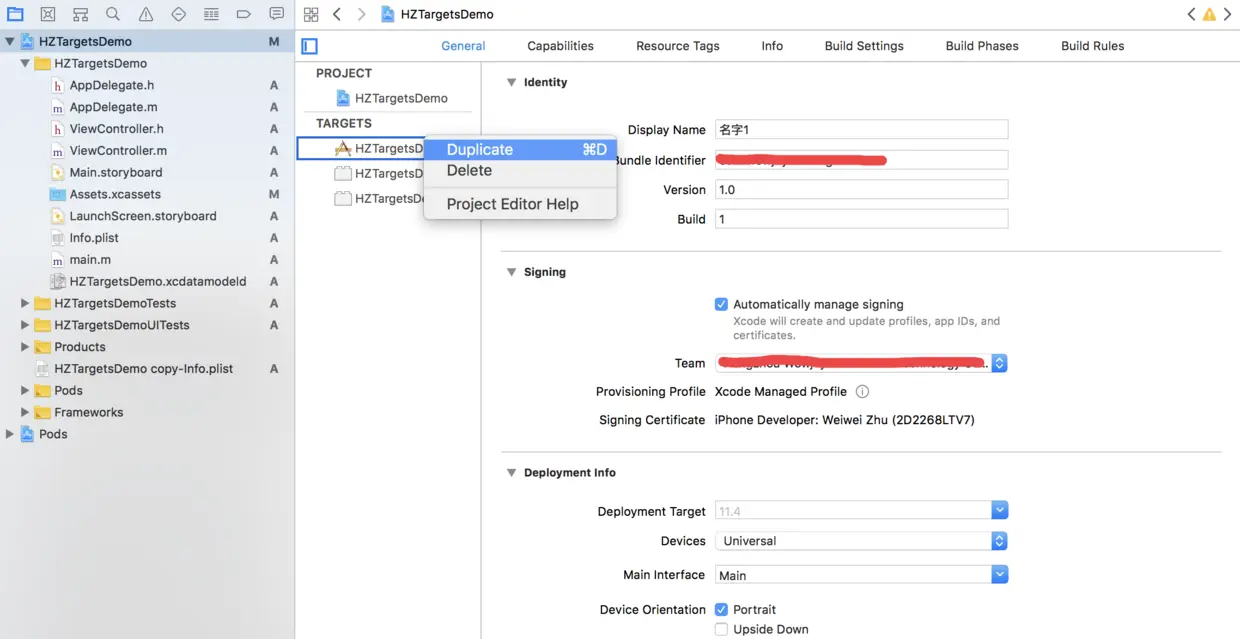Screen dimensions: 1240x639
Task: Show the Report navigator speech-bubble icon
Action: tap(277, 14)
